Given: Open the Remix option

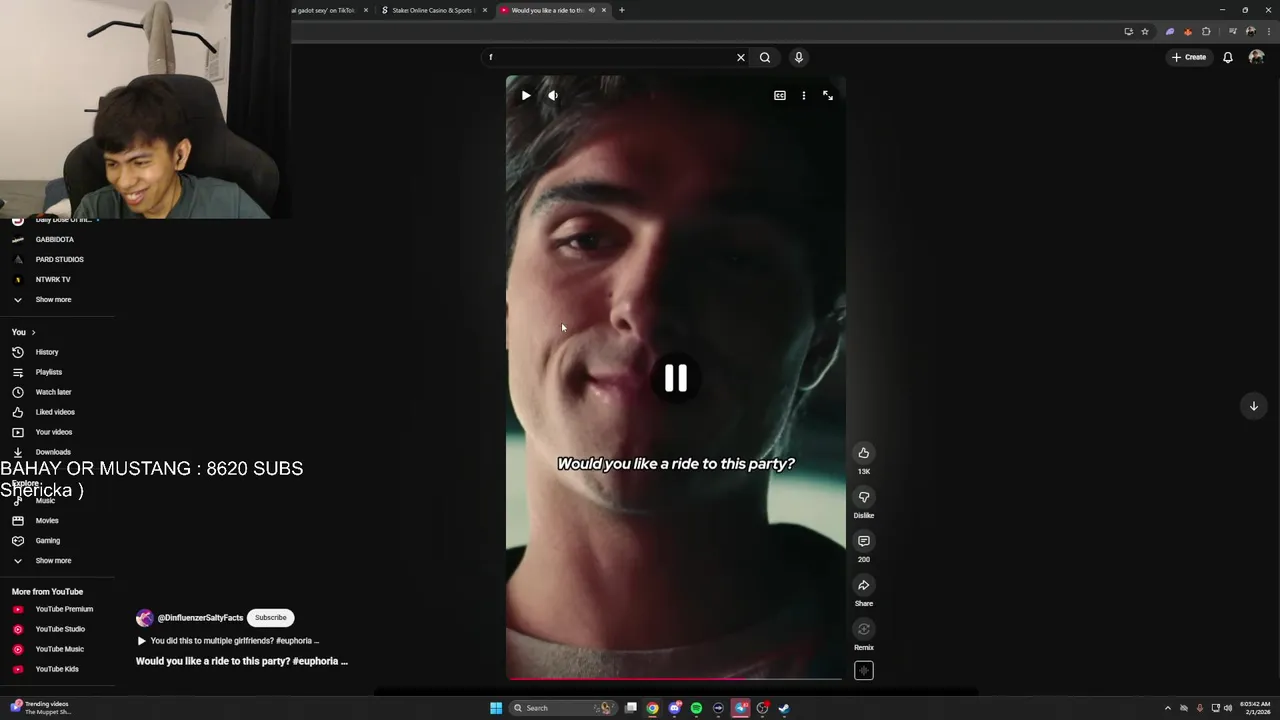Looking at the screenshot, I should pos(864,629).
